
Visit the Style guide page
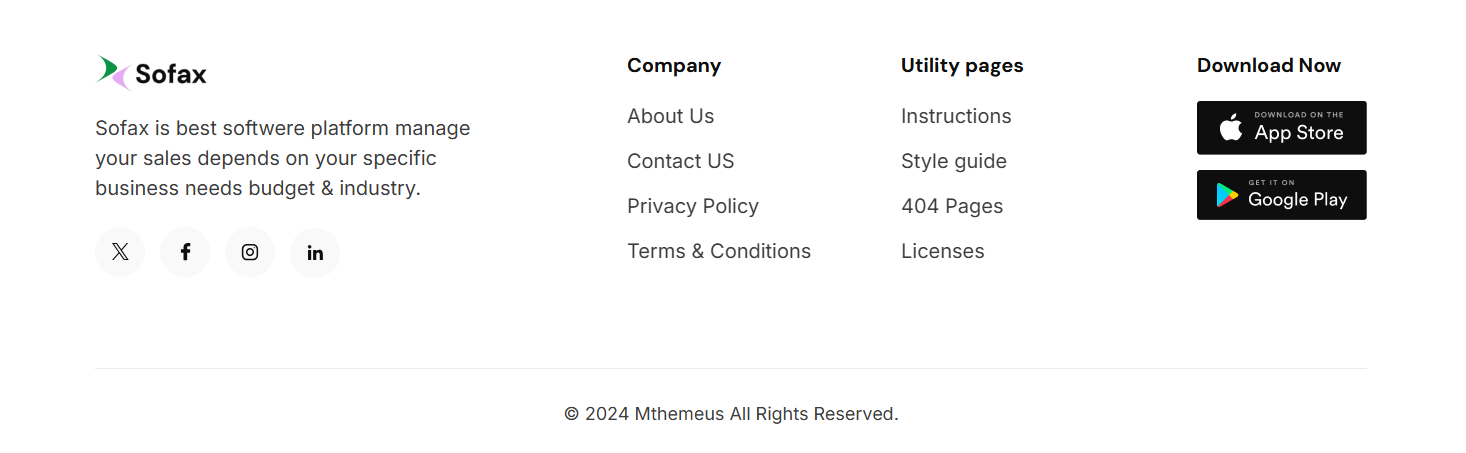(953, 161)
